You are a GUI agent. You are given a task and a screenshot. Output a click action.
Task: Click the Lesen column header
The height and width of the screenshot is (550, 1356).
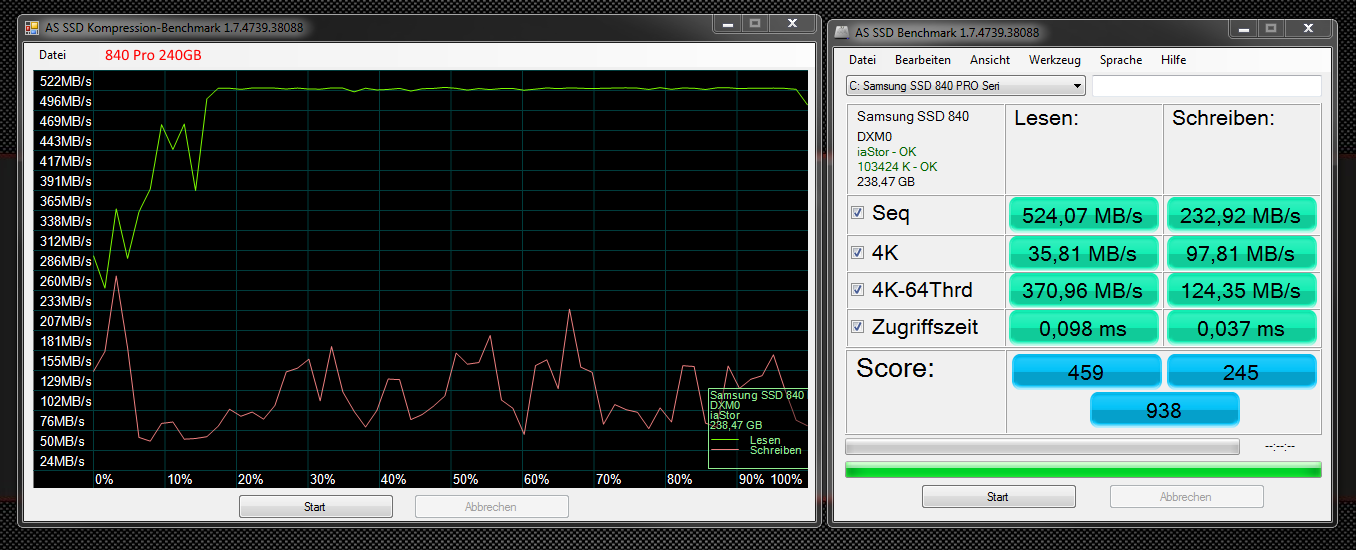click(1046, 119)
